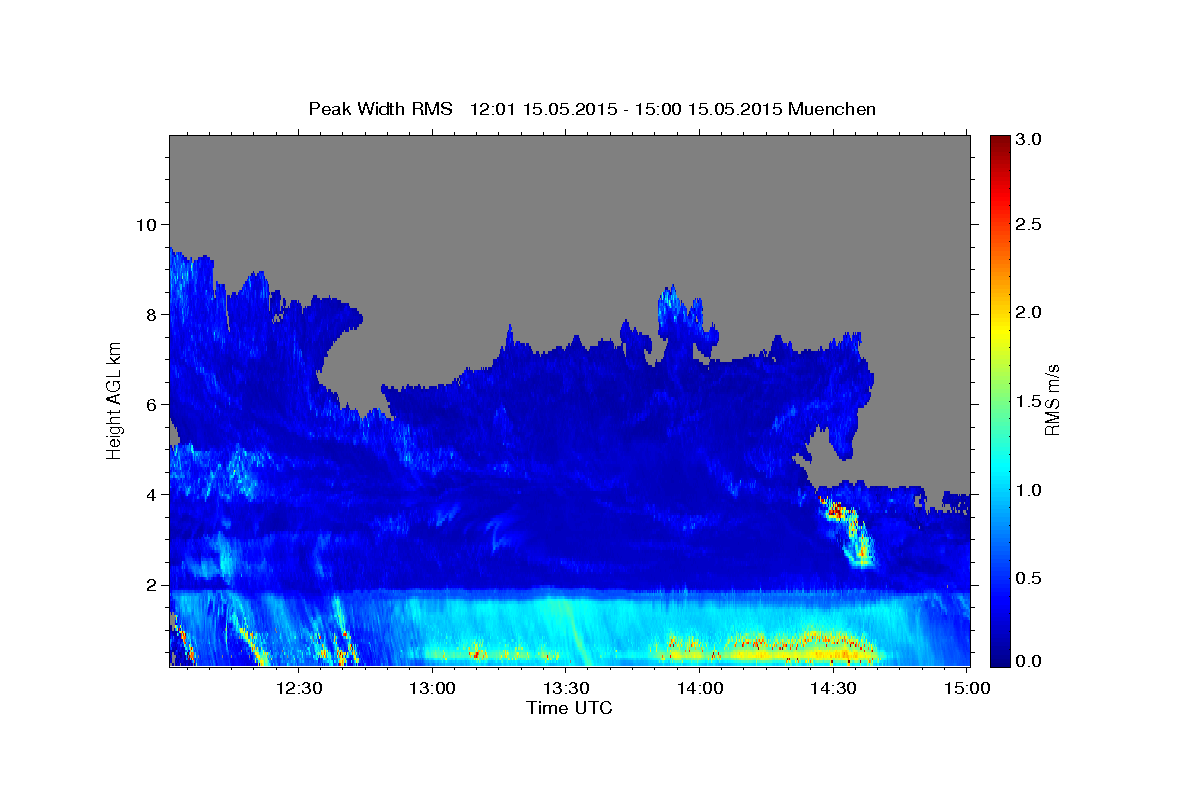Click the 14:00 time tick label

tap(700, 688)
